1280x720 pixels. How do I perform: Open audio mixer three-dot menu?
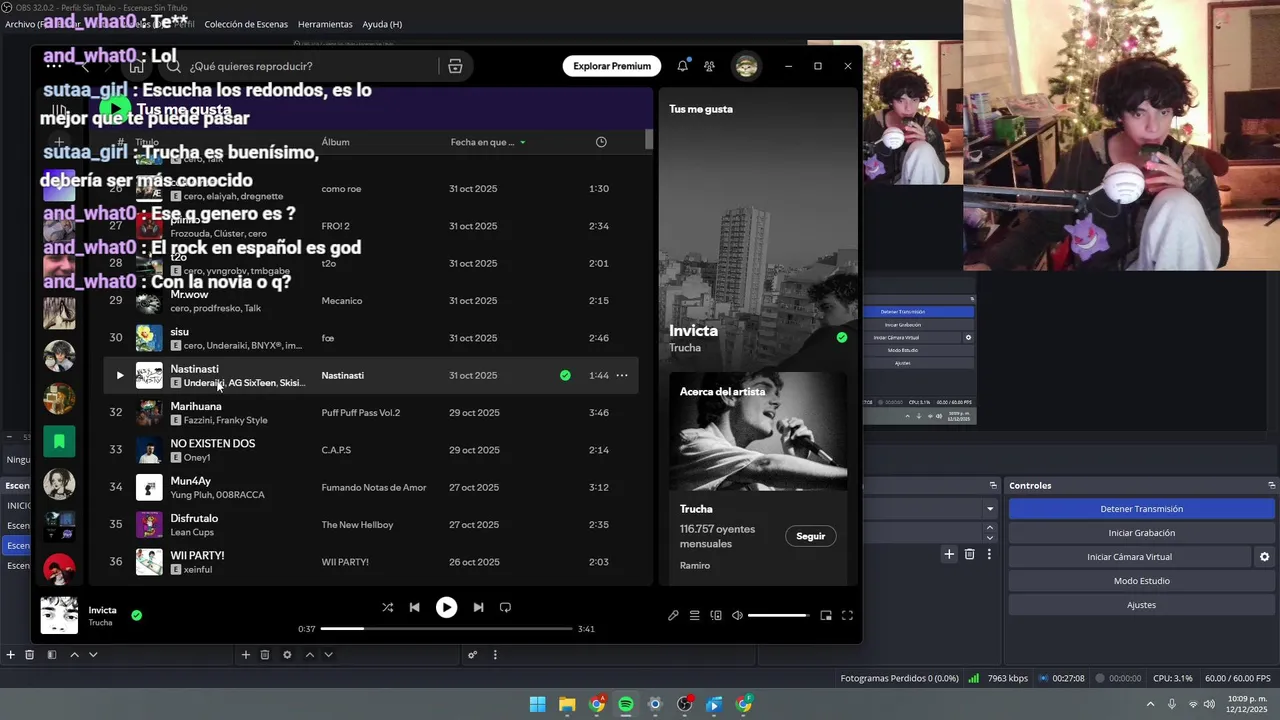[495, 655]
